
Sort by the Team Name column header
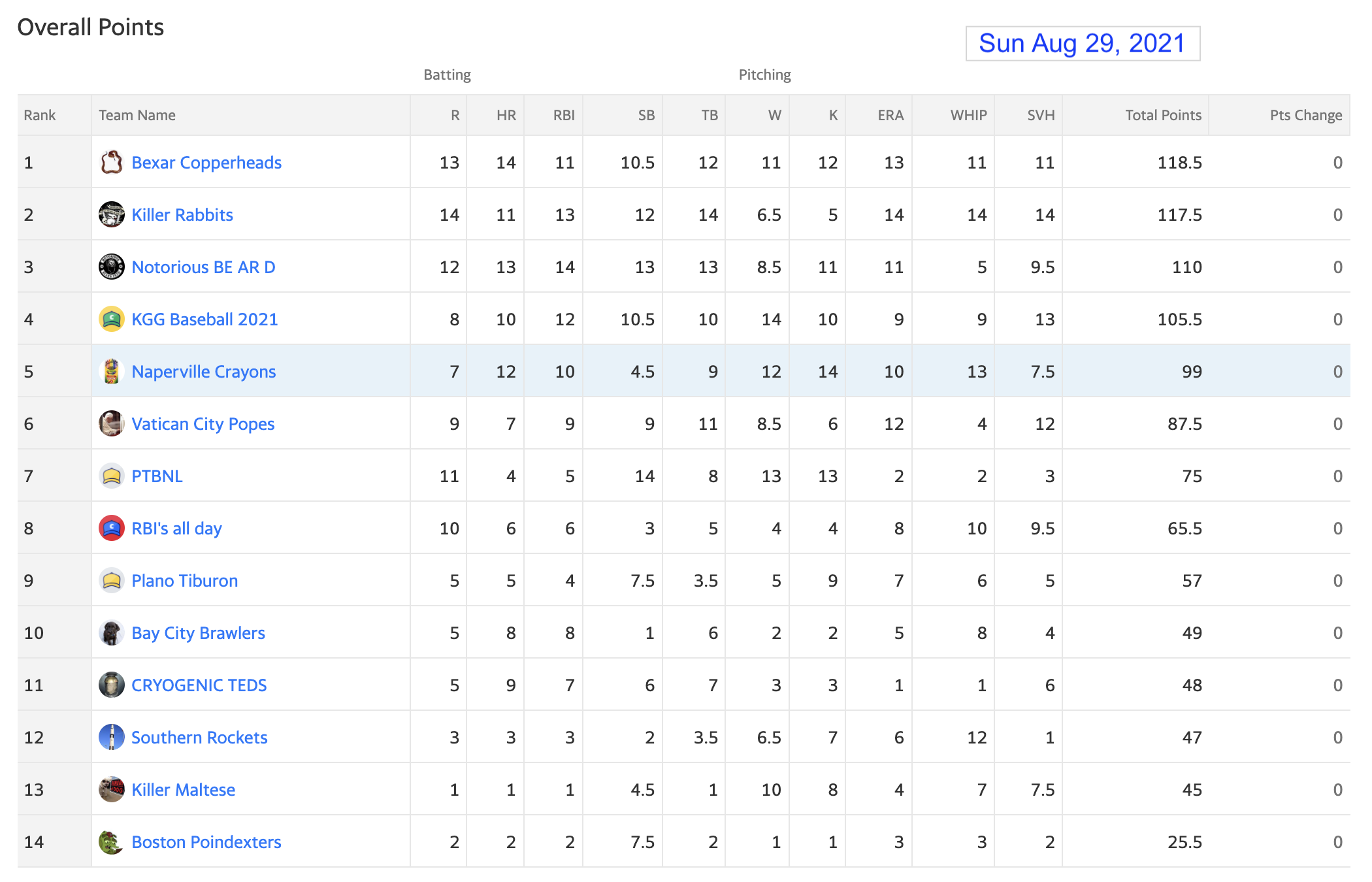coord(137,116)
